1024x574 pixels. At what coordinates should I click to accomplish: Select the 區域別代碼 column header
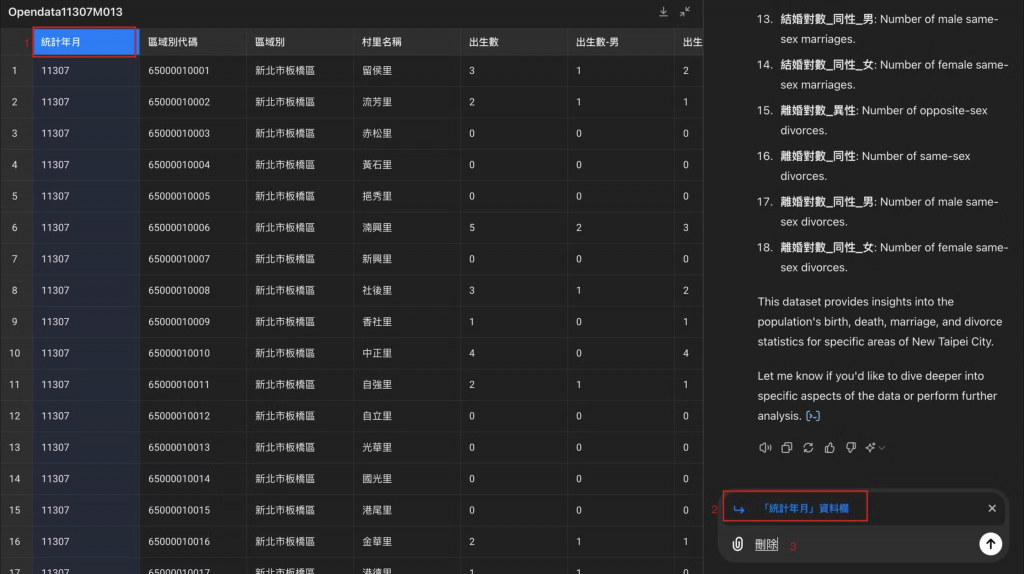point(193,42)
